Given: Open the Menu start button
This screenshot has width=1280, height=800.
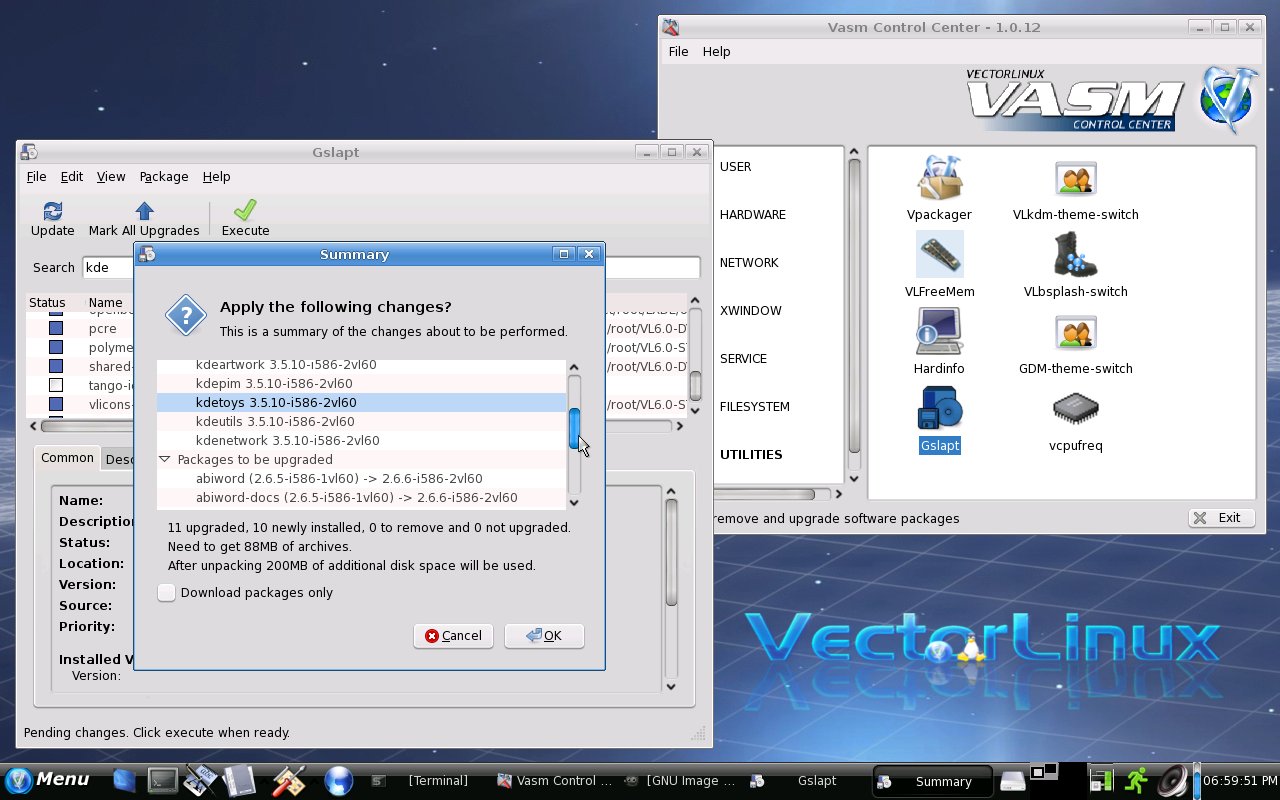Looking at the screenshot, I should [47, 780].
